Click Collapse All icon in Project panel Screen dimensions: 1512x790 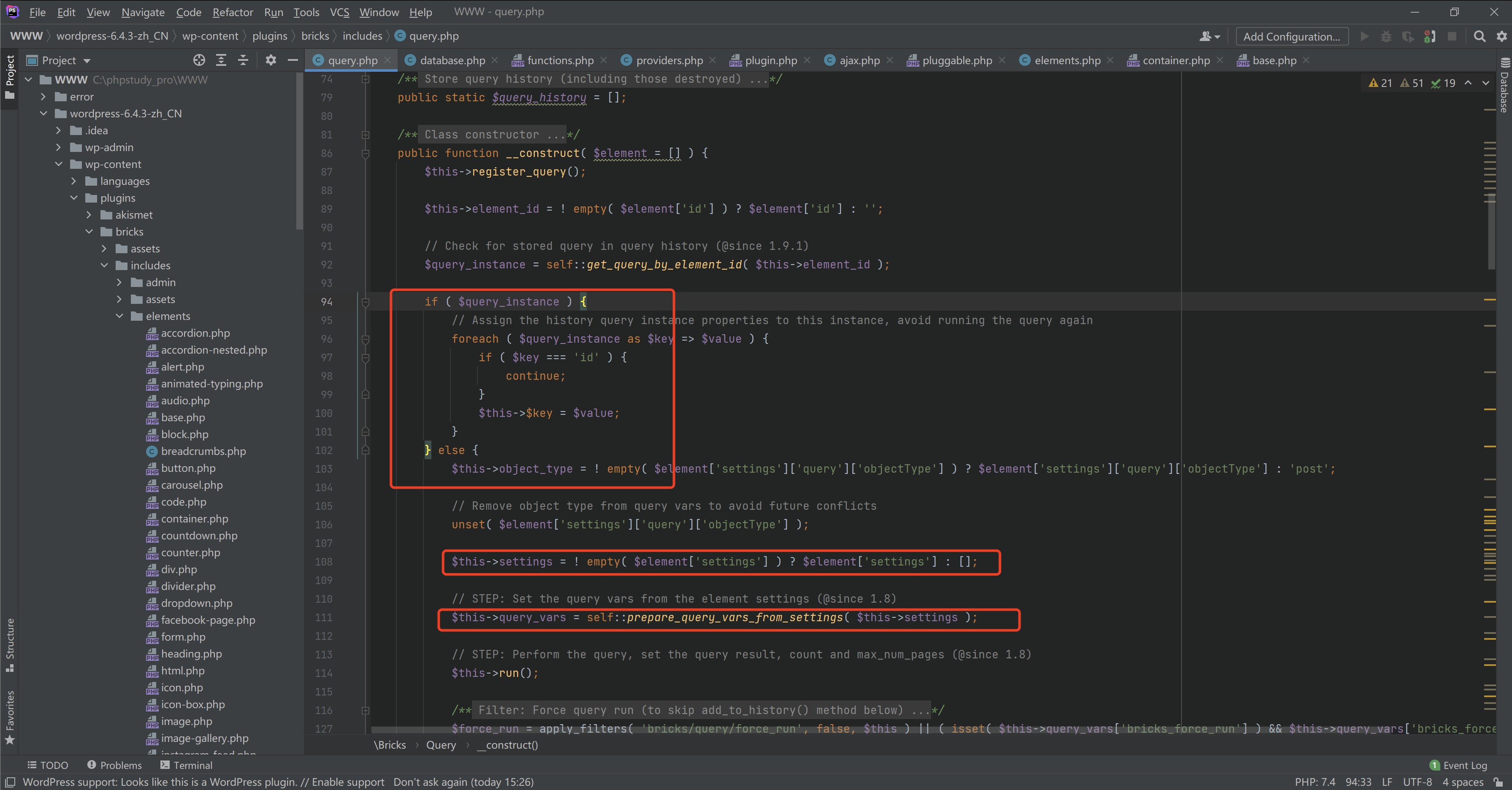coord(243,60)
